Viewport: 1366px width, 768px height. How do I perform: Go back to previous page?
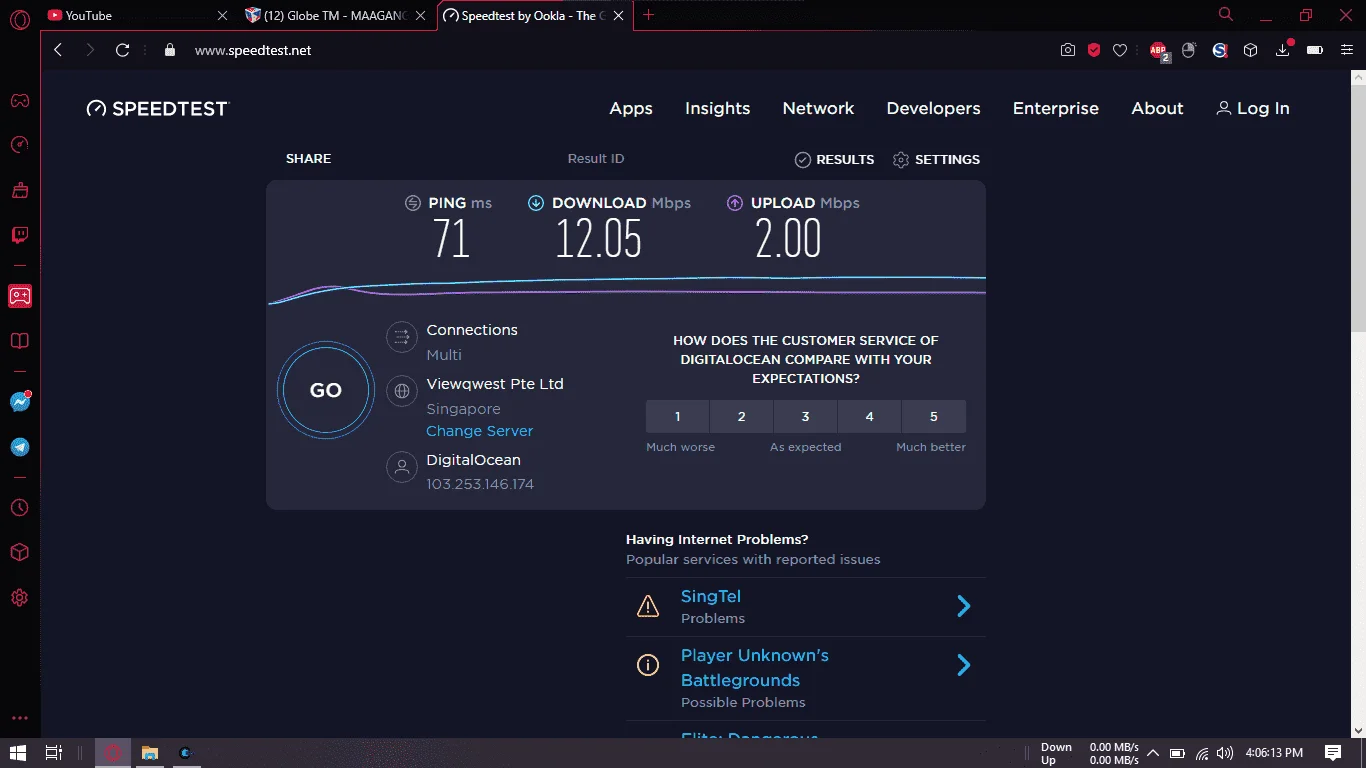tap(58, 50)
